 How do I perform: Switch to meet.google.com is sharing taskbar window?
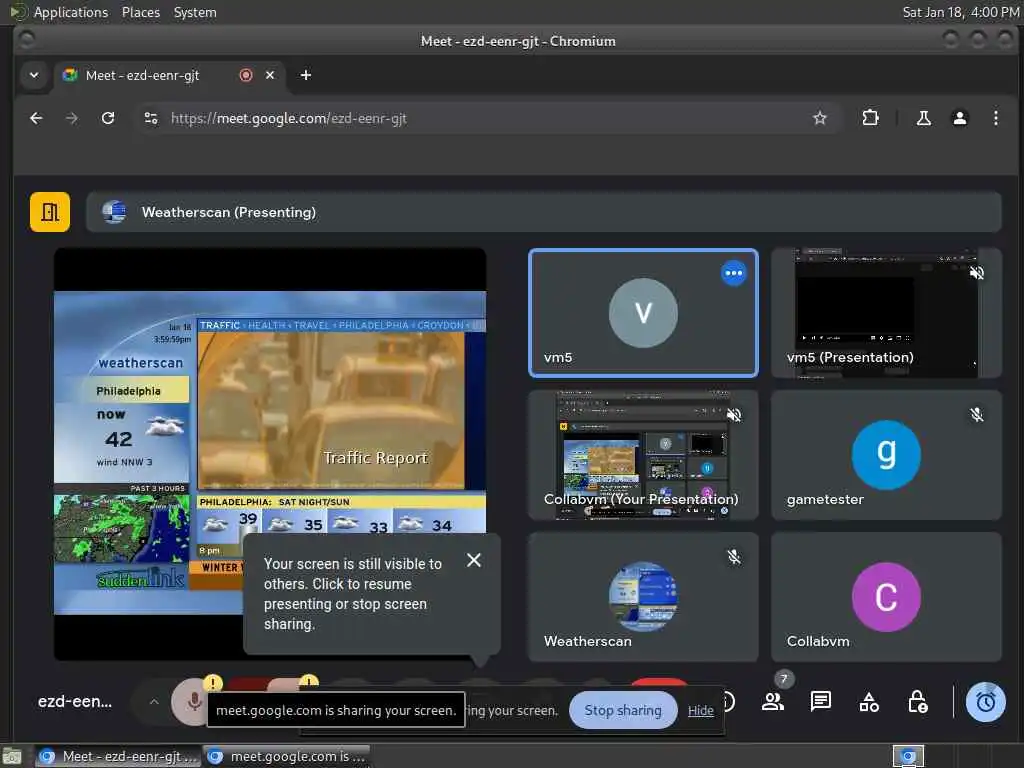287,756
